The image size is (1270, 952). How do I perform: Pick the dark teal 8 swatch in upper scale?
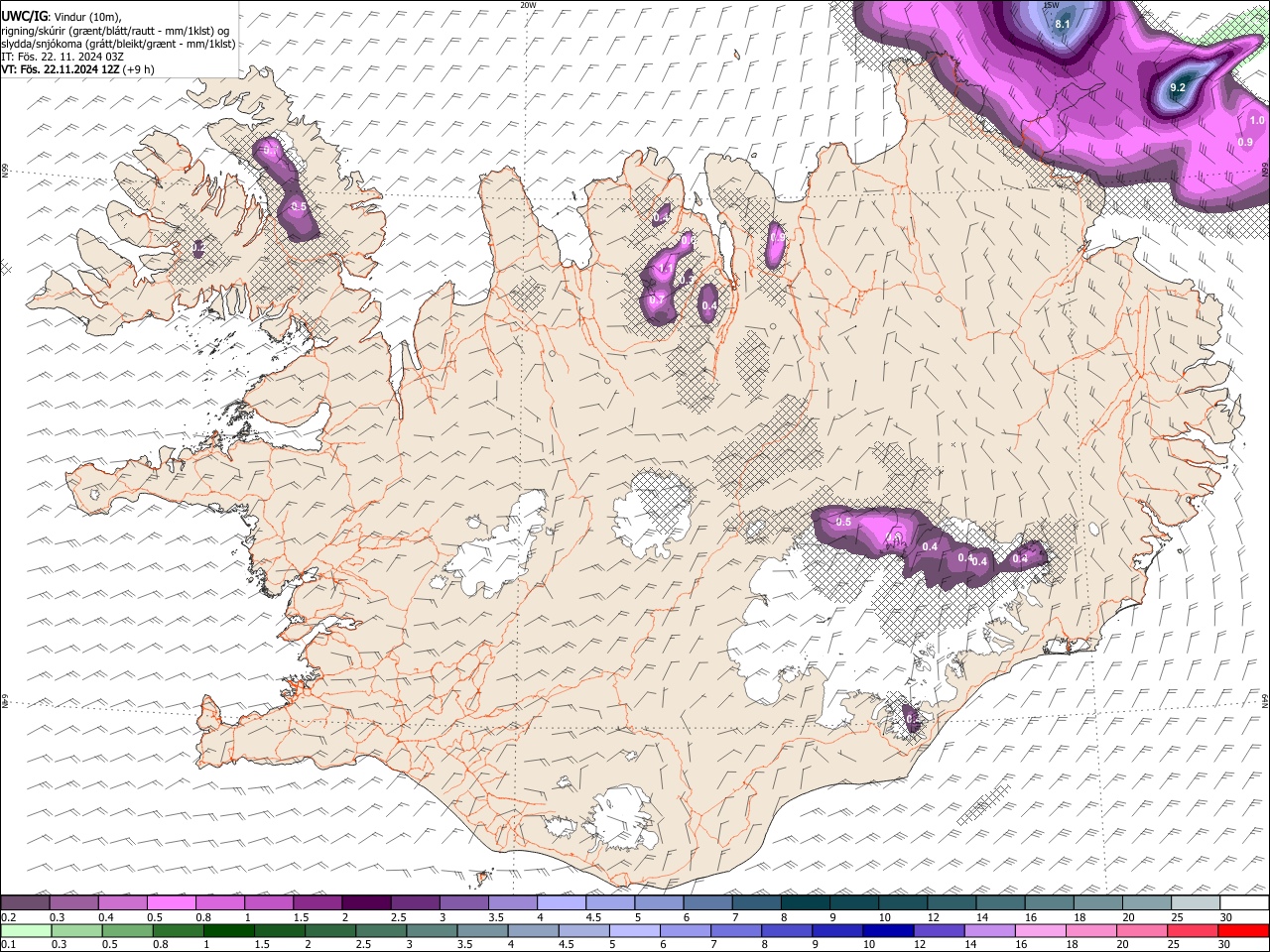[806, 902]
